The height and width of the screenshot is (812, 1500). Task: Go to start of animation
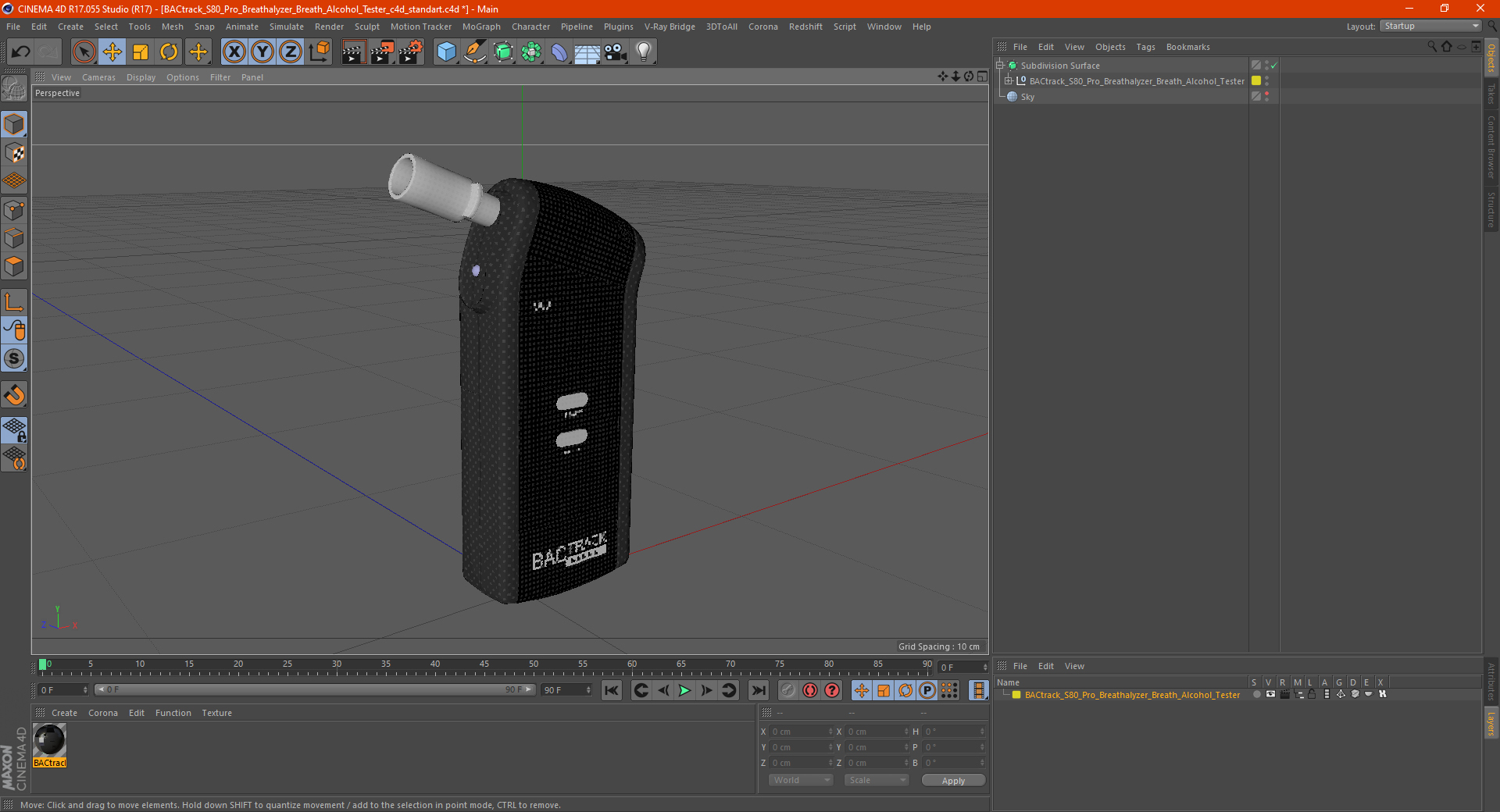(612, 690)
